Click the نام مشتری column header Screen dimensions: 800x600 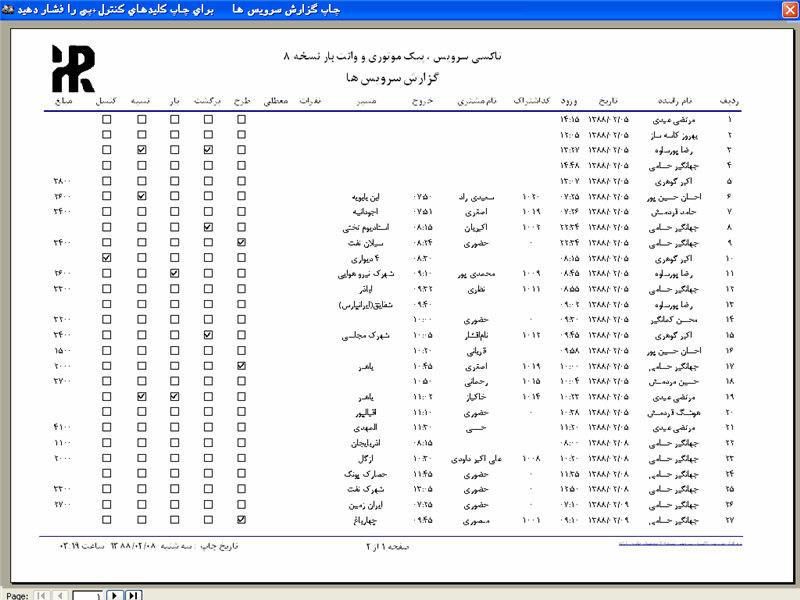tap(477, 101)
